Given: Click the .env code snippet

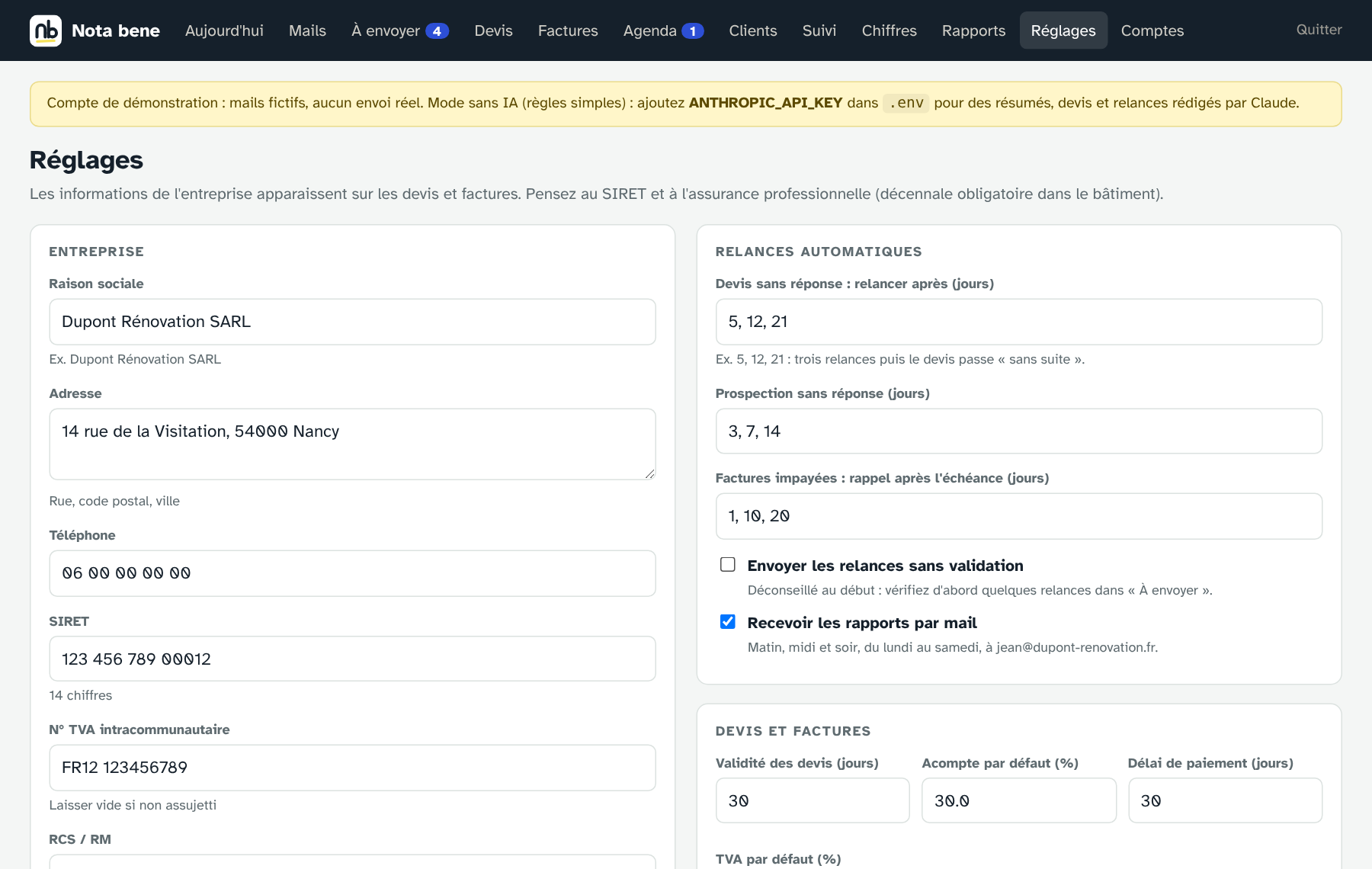Looking at the screenshot, I should click(906, 103).
